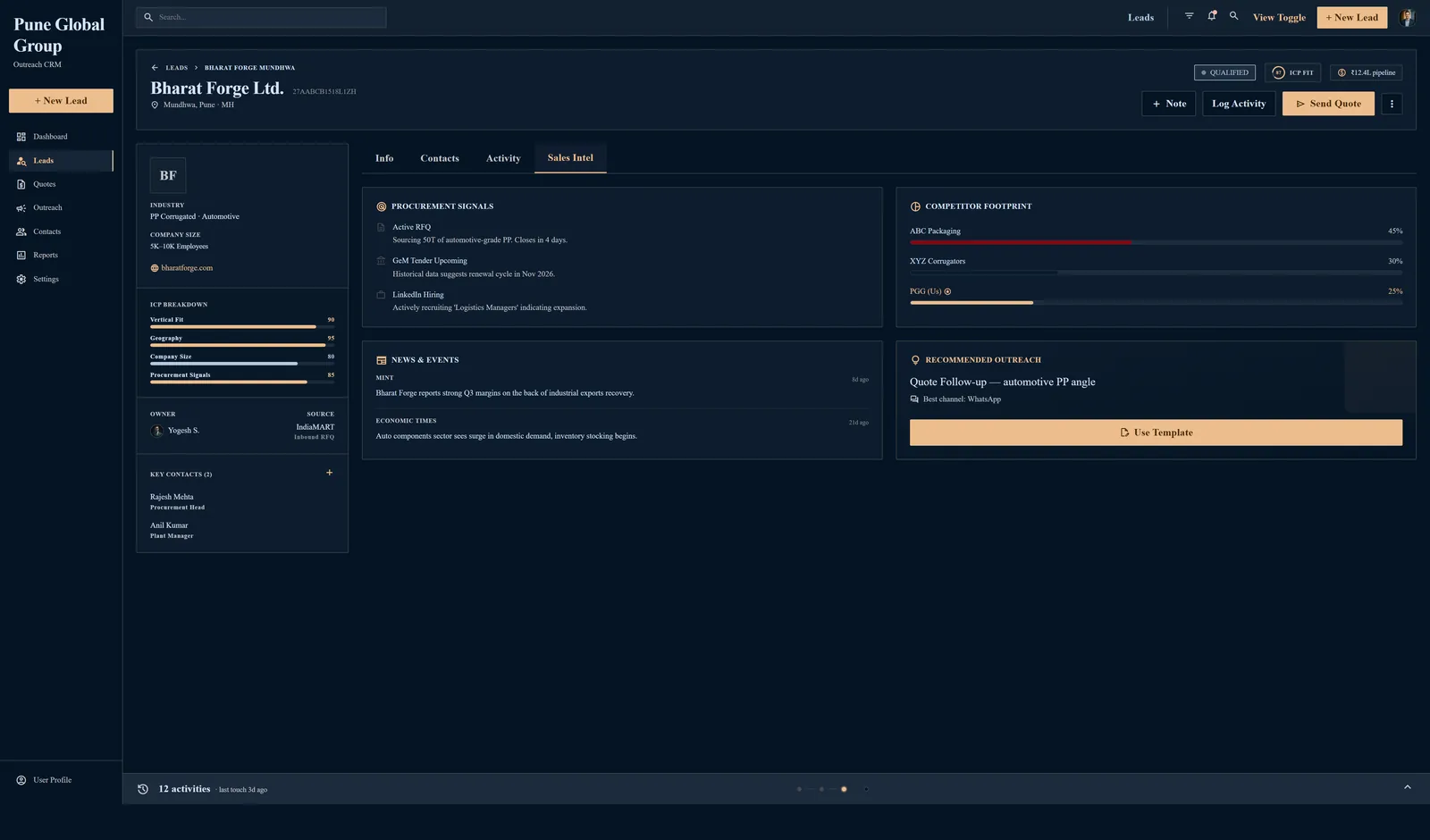The width and height of the screenshot is (1430, 840).
Task: Click the Vertical Fit score bar
Action: point(242,327)
